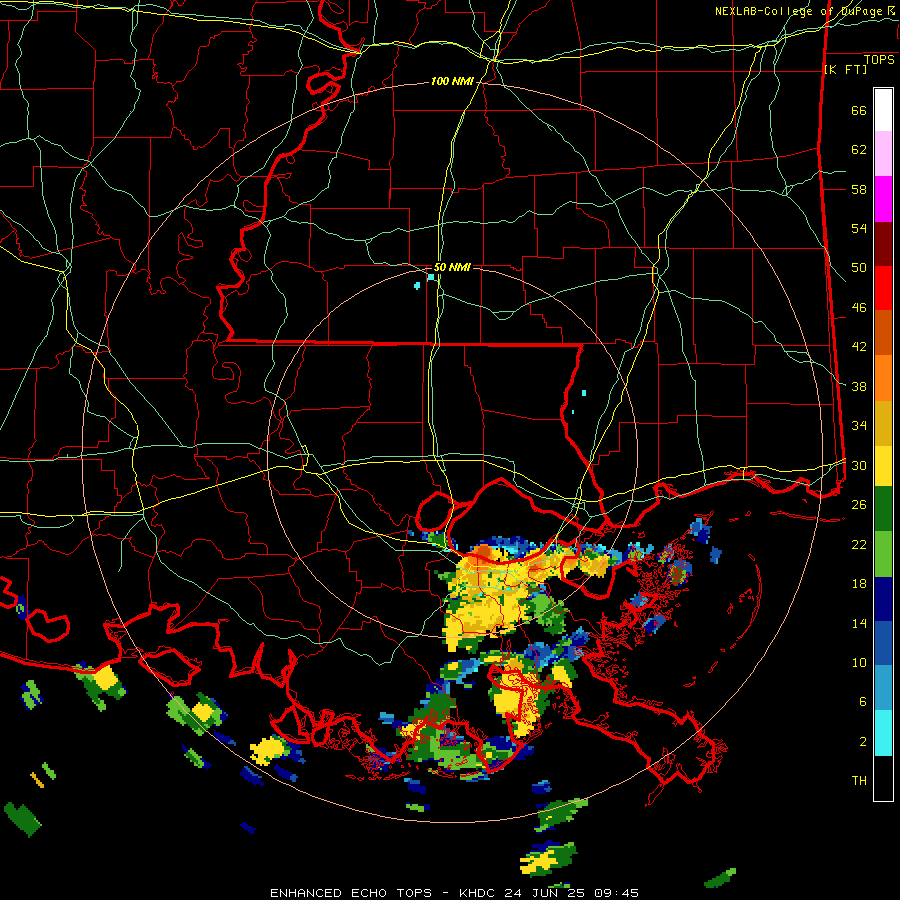Click the "09:45" timestamp in footer
The image size is (900, 900).
point(616,893)
